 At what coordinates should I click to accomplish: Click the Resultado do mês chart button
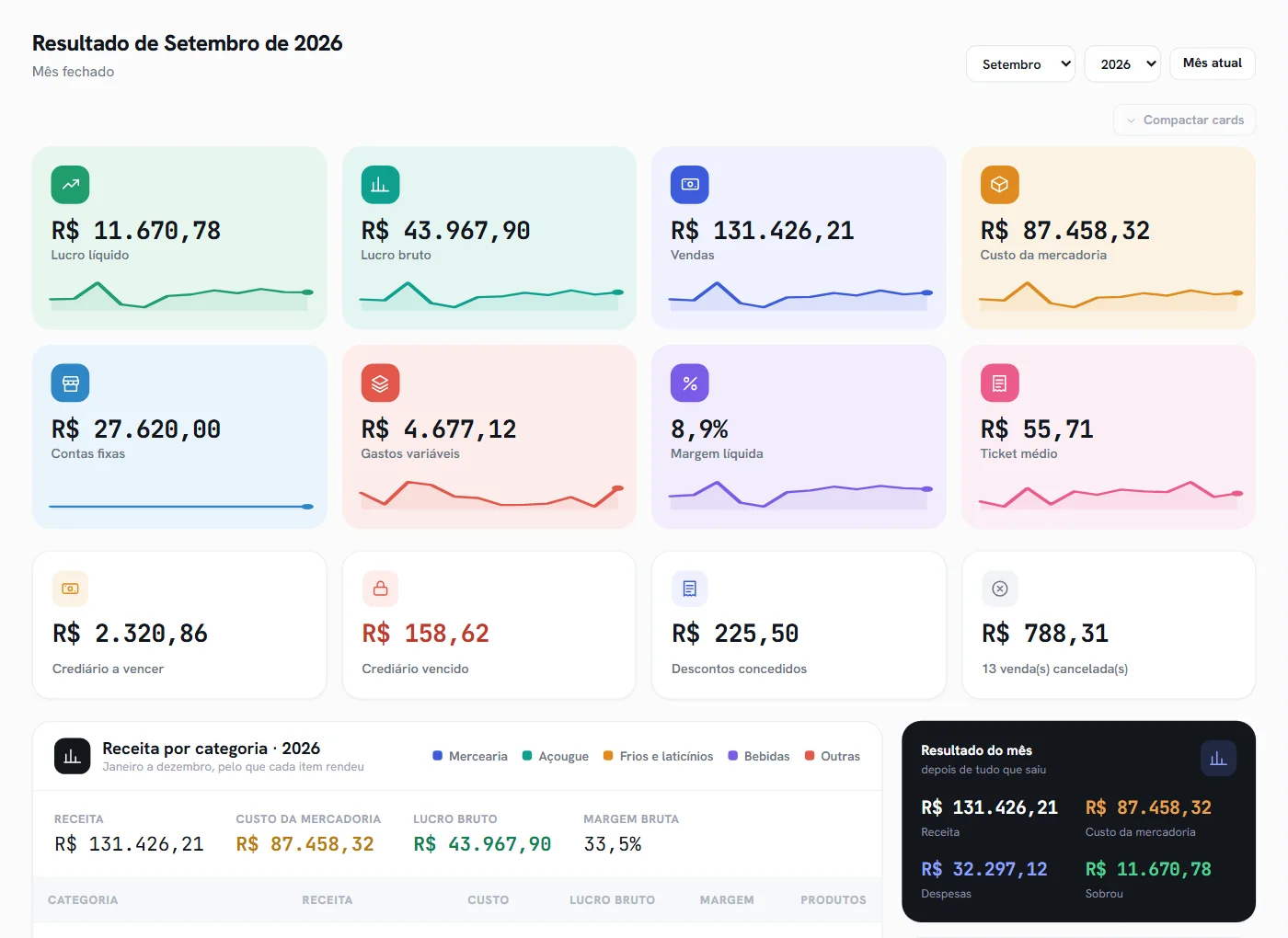click(1218, 759)
